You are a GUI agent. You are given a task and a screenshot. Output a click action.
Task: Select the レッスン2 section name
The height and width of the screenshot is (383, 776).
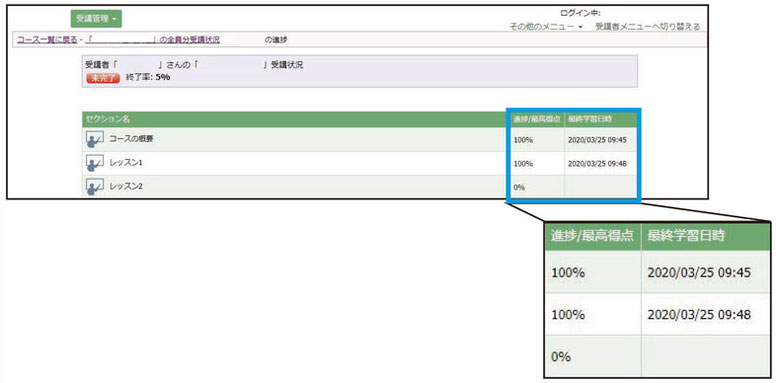[x=126, y=187]
